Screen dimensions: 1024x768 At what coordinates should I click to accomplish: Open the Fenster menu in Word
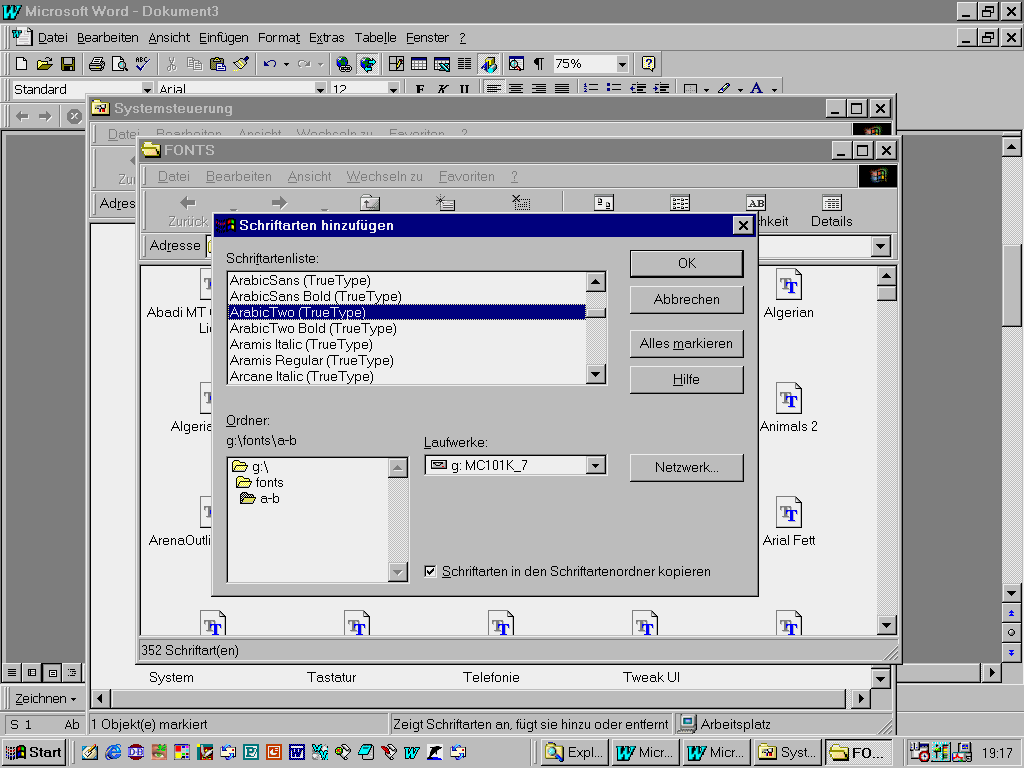pyautogui.click(x=427, y=38)
